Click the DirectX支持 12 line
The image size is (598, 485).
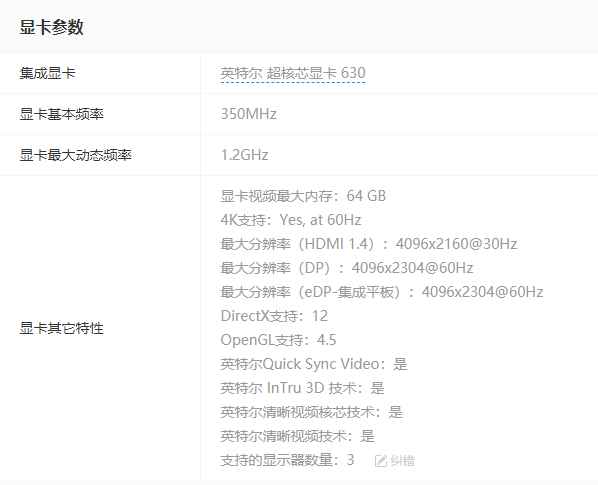(x=274, y=316)
